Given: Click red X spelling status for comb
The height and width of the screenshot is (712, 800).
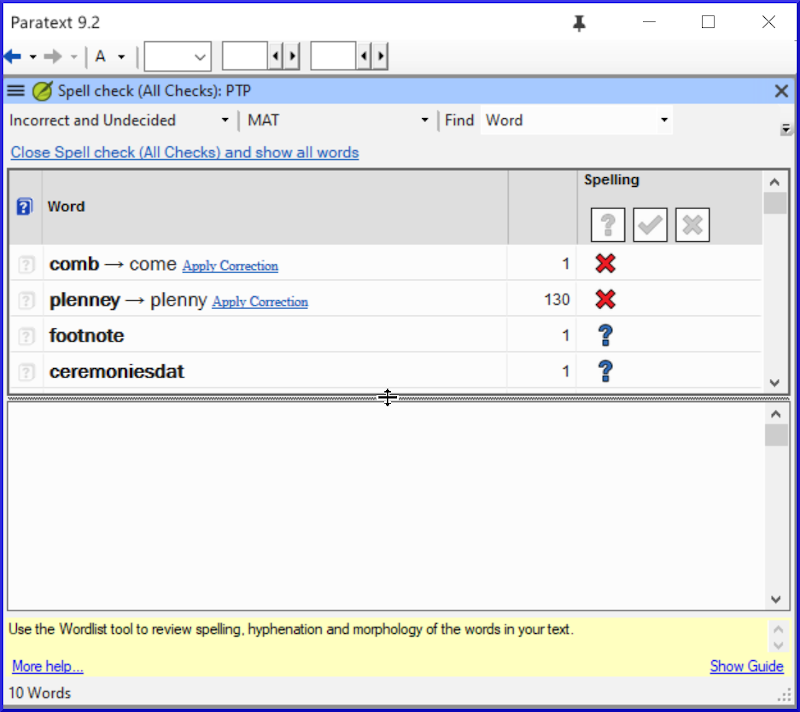Looking at the screenshot, I should [x=605, y=264].
